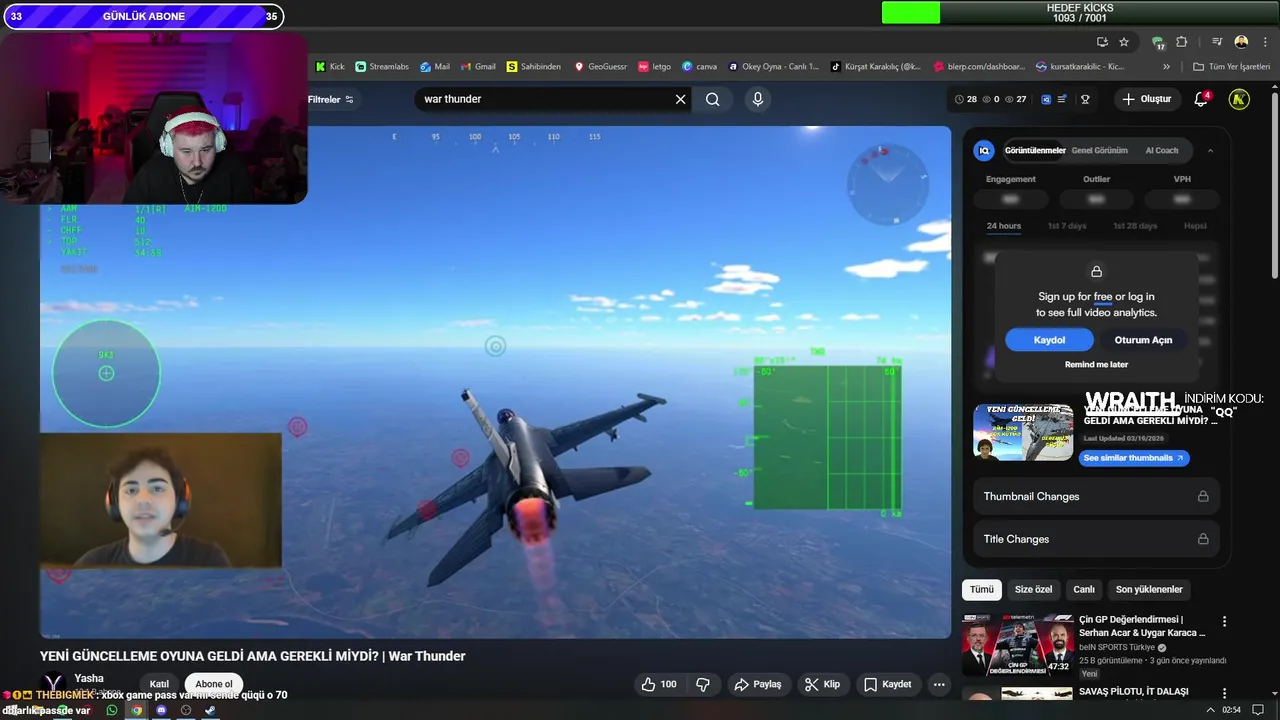Select the Canlı filter chip
The width and height of the screenshot is (1280, 720).
1084,589
